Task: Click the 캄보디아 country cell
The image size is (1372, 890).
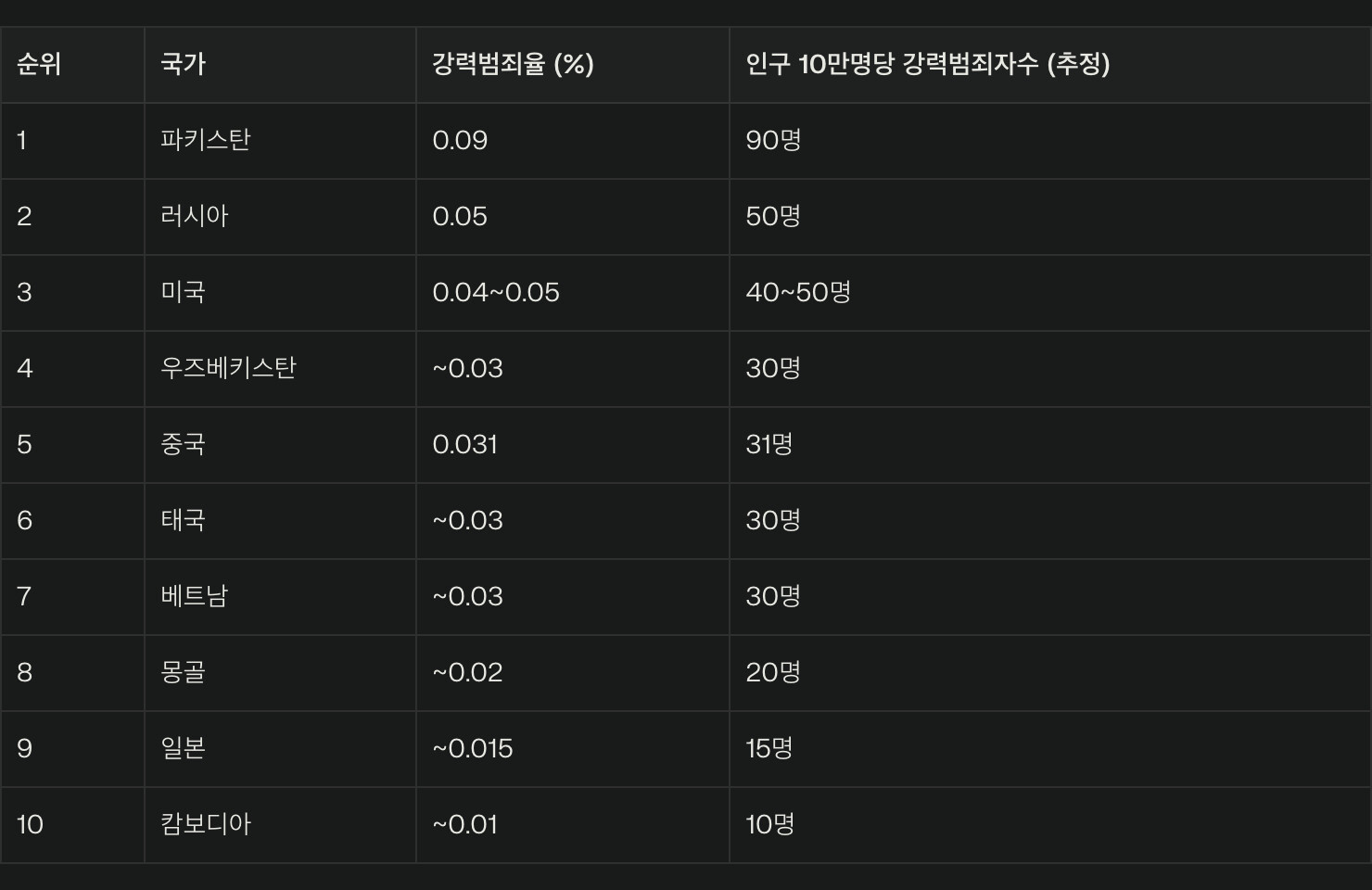Action: pyautogui.click(x=205, y=824)
